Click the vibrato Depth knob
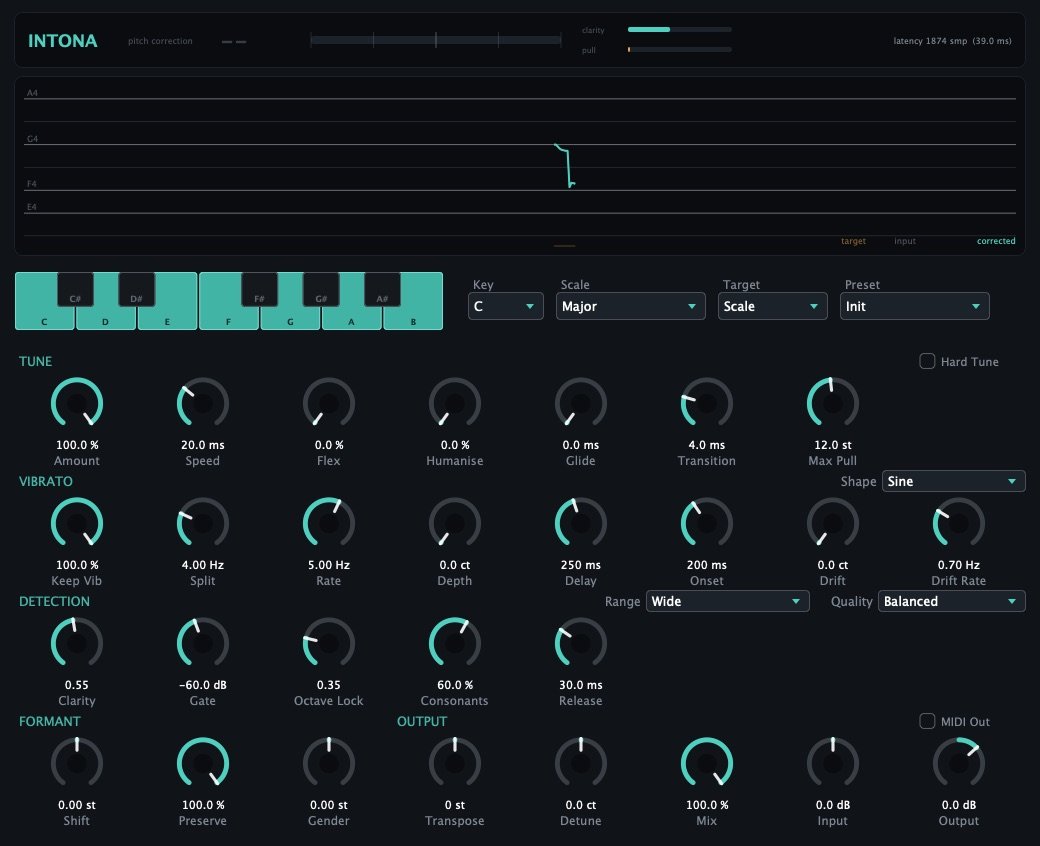 pyautogui.click(x=454, y=522)
